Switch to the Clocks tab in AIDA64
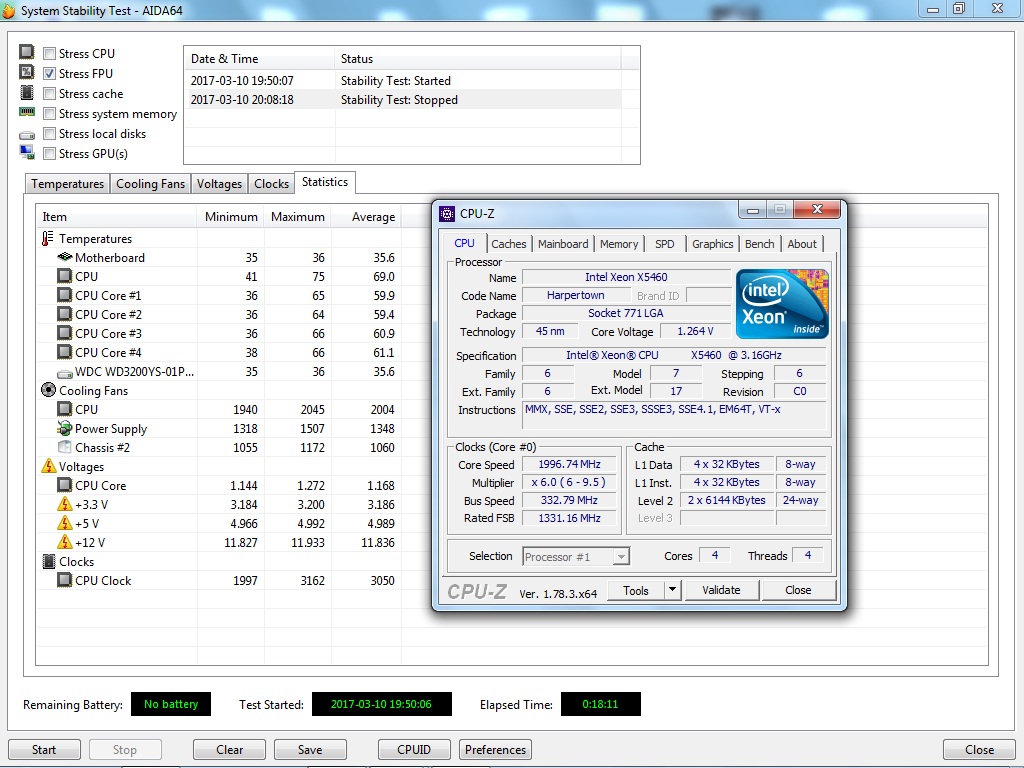The width and height of the screenshot is (1024, 768). point(271,184)
